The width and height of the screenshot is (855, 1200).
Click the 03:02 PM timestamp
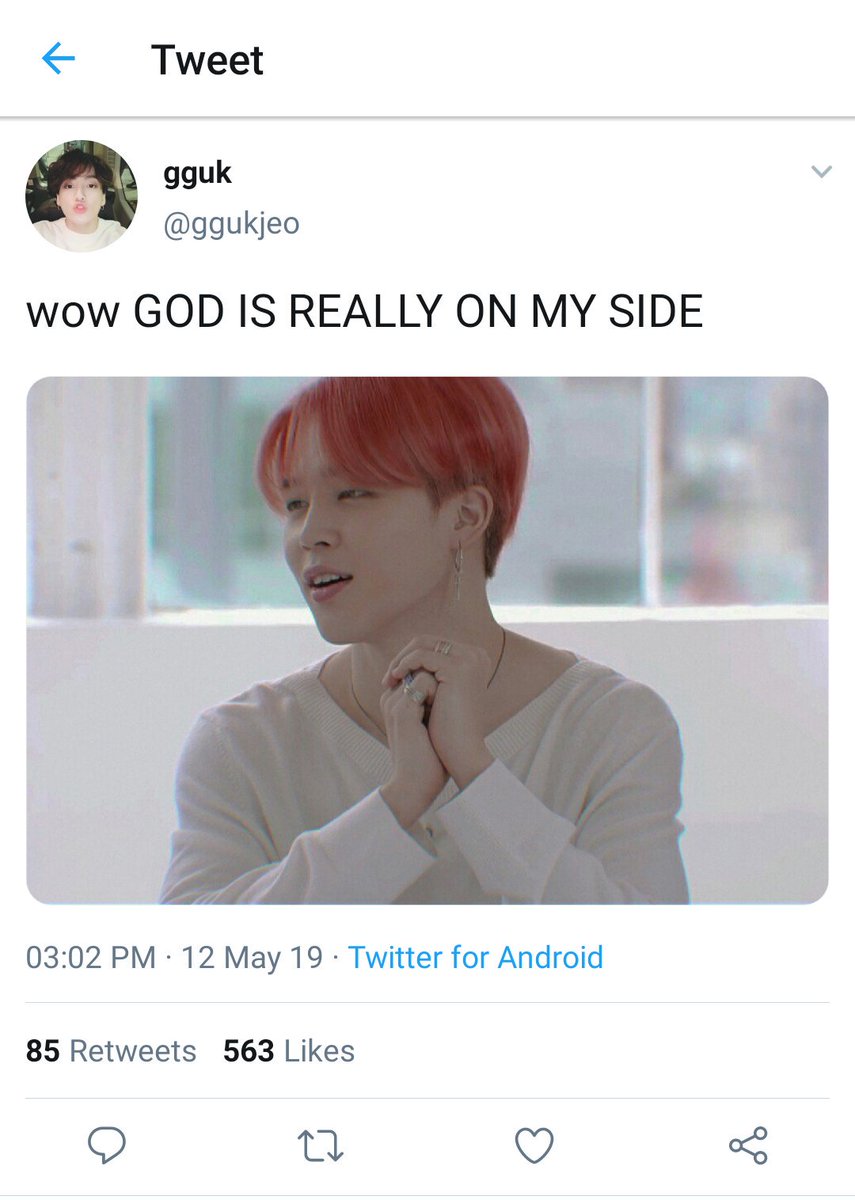[90, 957]
